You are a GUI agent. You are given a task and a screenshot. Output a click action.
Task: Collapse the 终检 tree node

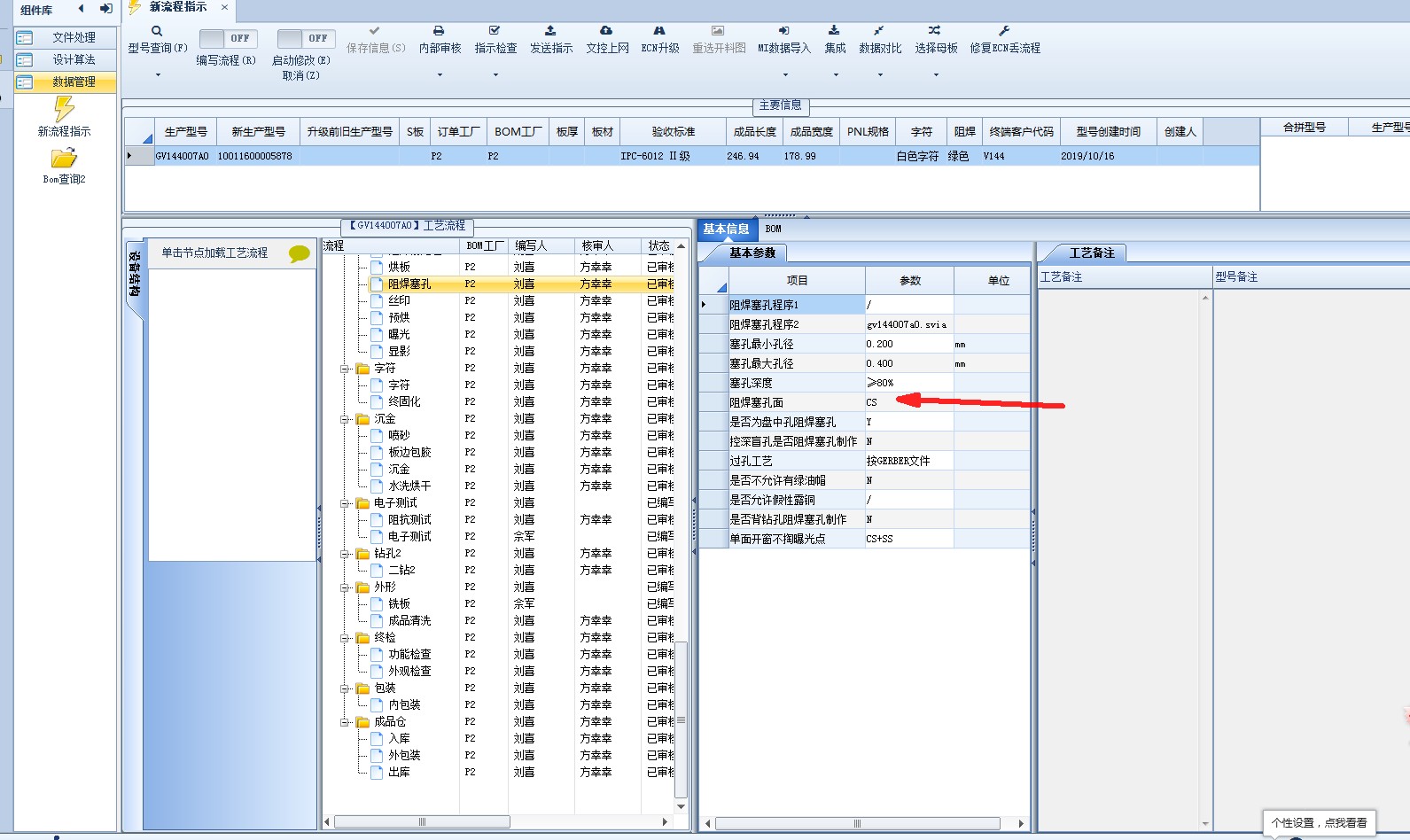(x=346, y=638)
